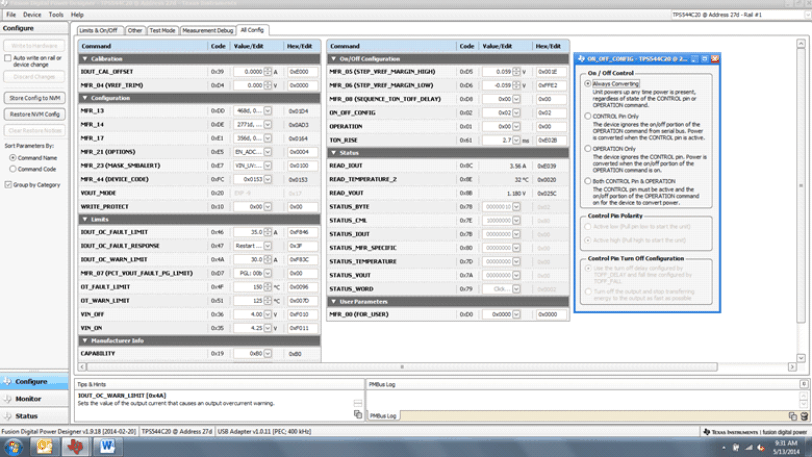Open the File menu

(x=11, y=15)
